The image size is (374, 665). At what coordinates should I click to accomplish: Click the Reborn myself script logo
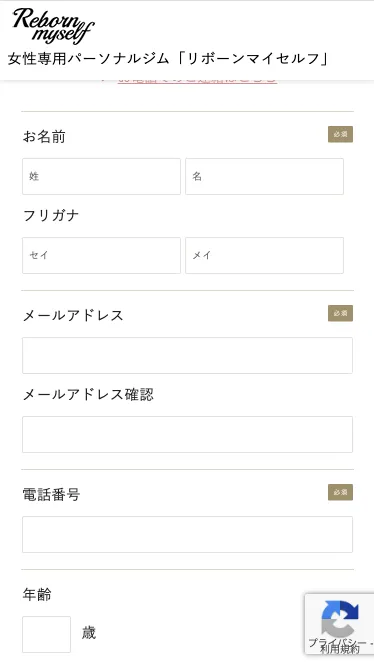(x=53, y=26)
